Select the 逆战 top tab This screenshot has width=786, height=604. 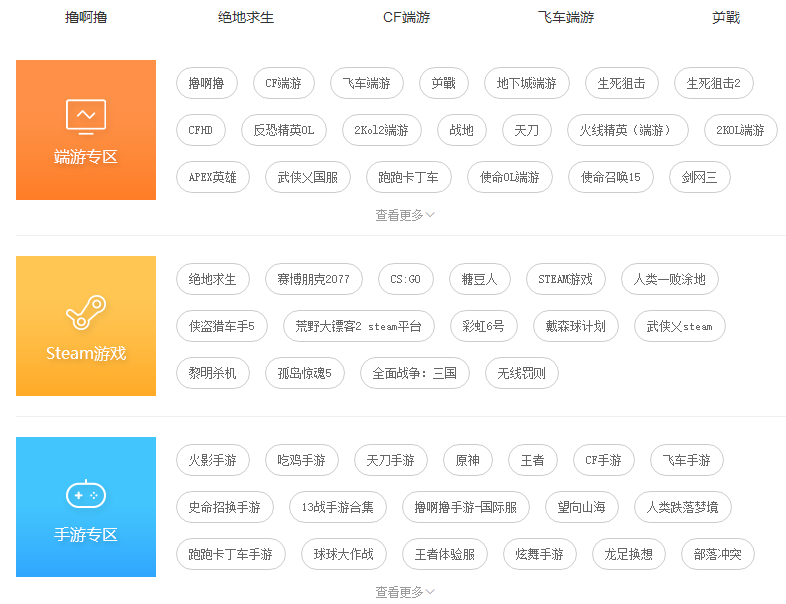pyautogui.click(x=726, y=18)
